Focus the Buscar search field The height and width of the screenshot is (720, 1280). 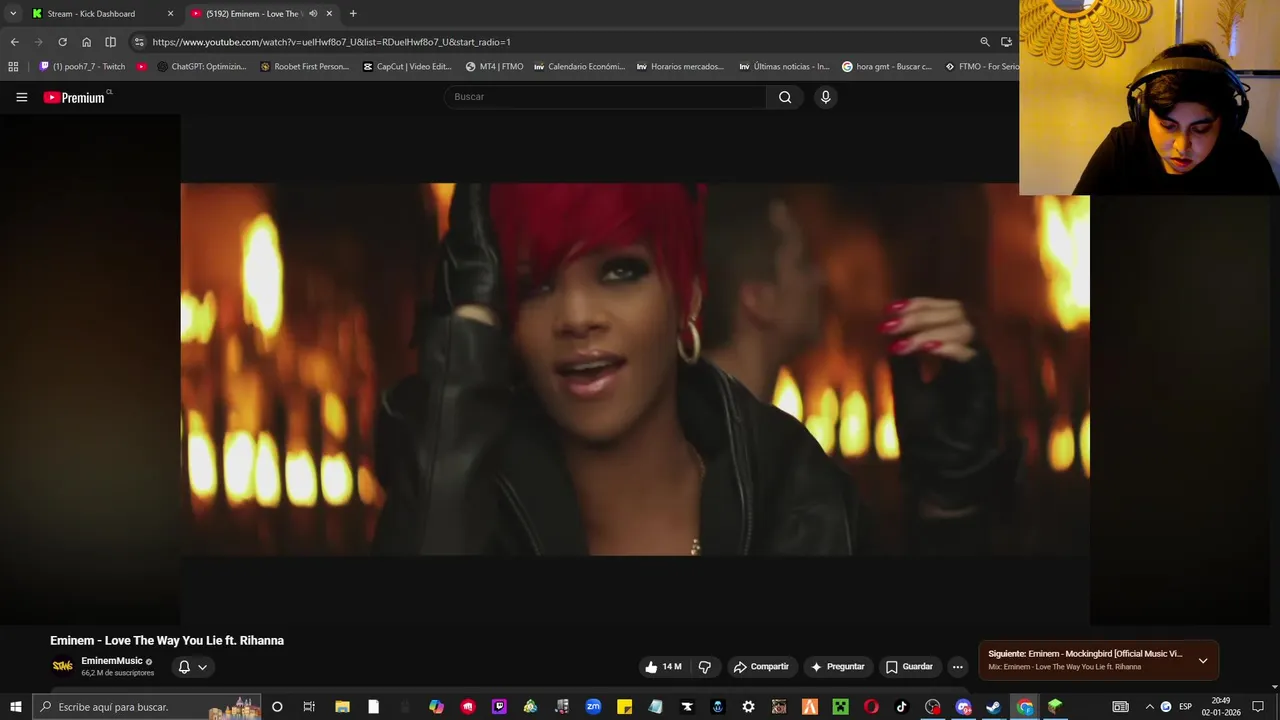pos(606,97)
